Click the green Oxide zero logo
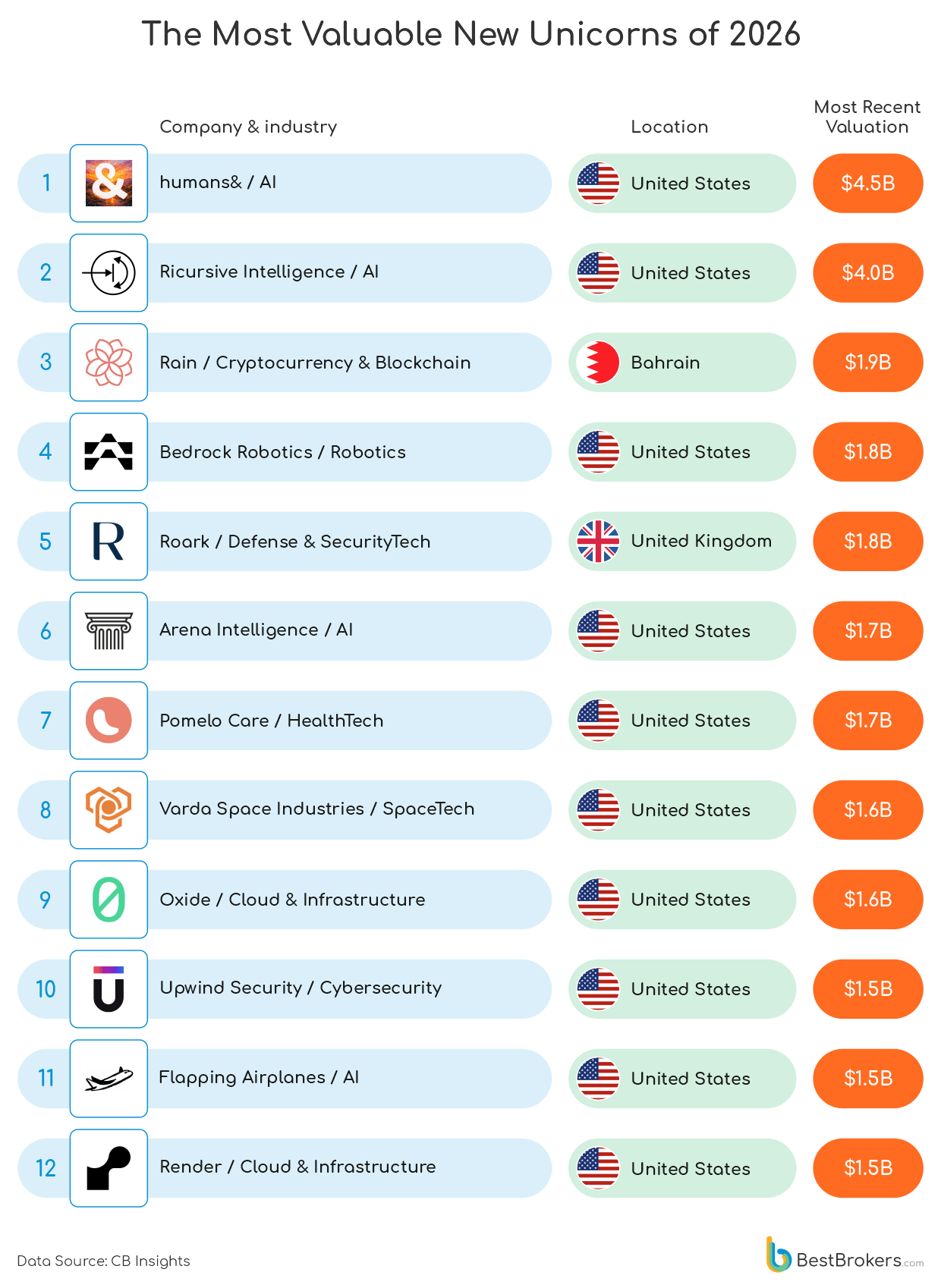The width and height of the screenshot is (941, 1288). click(x=109, y=900)
